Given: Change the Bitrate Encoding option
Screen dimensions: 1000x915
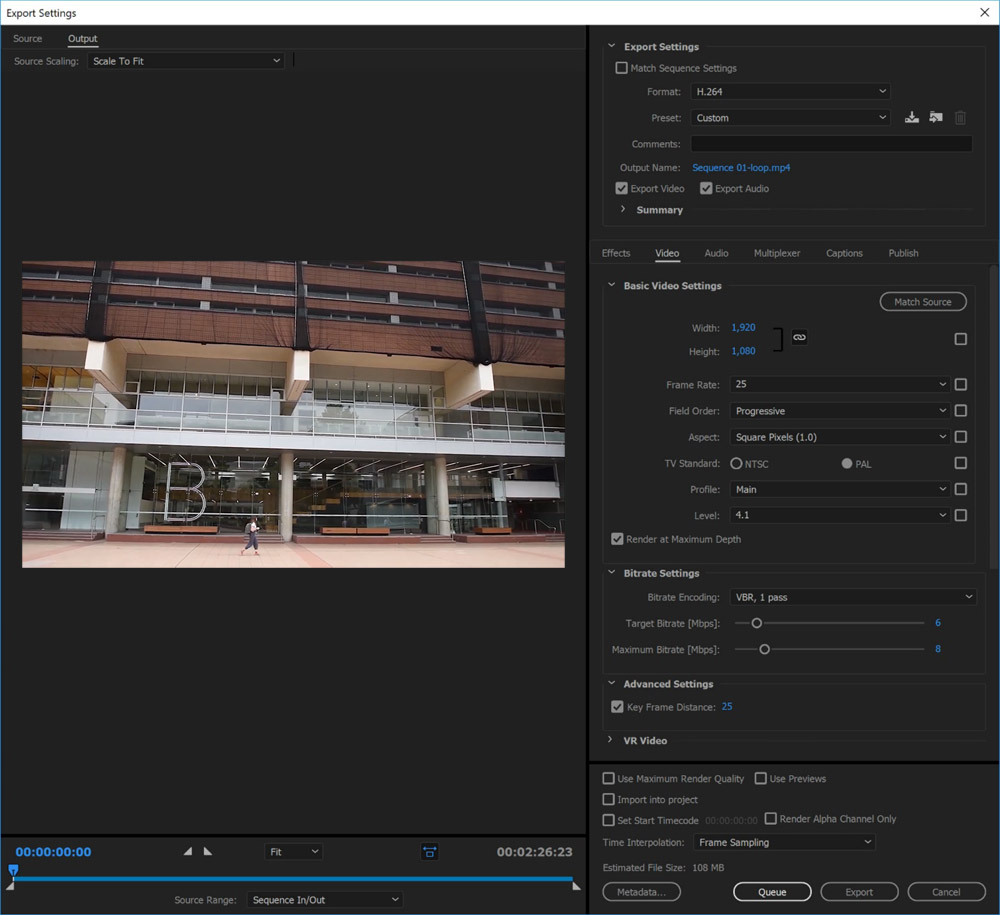Looking at the screenshot, I should tap(853, 596).
